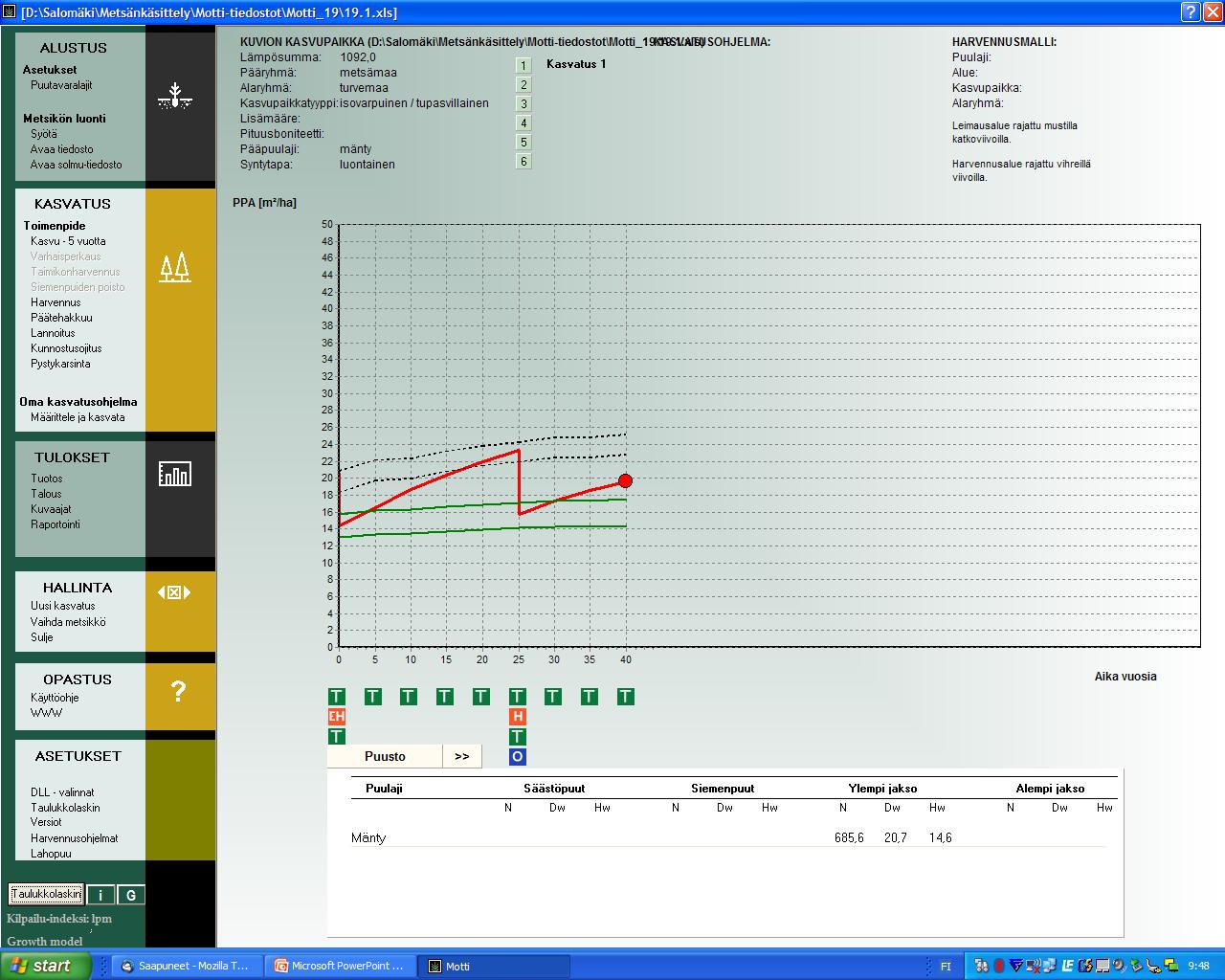1225x980 pixels.
Task: Click the Windows start button
Action: point(46,966)
